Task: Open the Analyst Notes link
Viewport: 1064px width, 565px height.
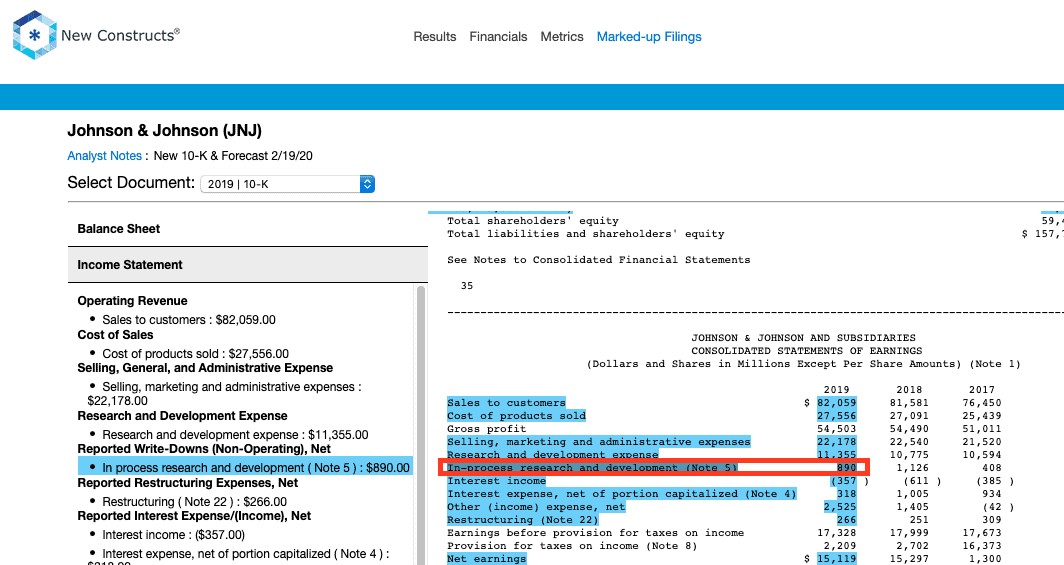Action: coord(104,156)
